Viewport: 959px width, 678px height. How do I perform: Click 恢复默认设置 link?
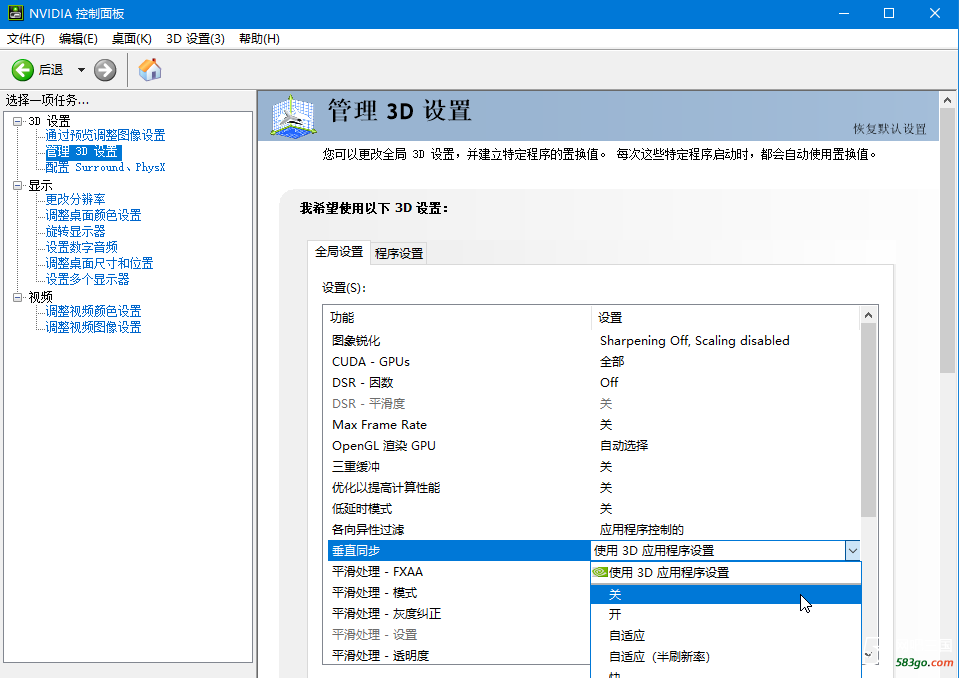(889, 129)
